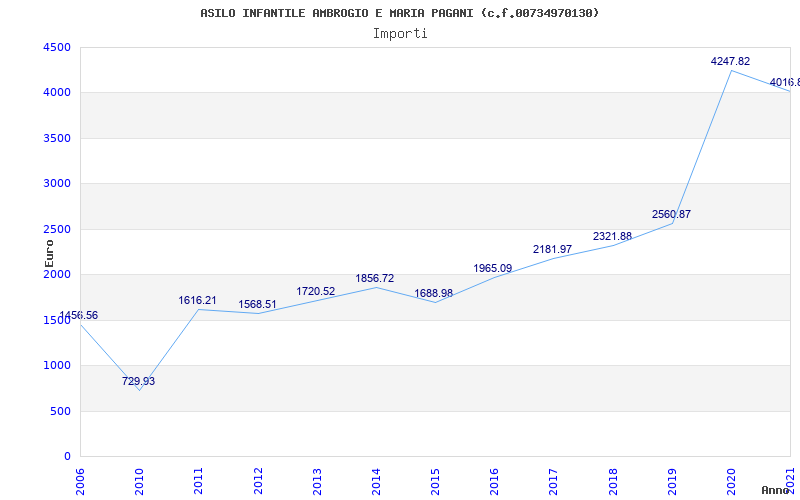Click the Anno x-axis title
This screenshot has width=800, height=500.
776,490
